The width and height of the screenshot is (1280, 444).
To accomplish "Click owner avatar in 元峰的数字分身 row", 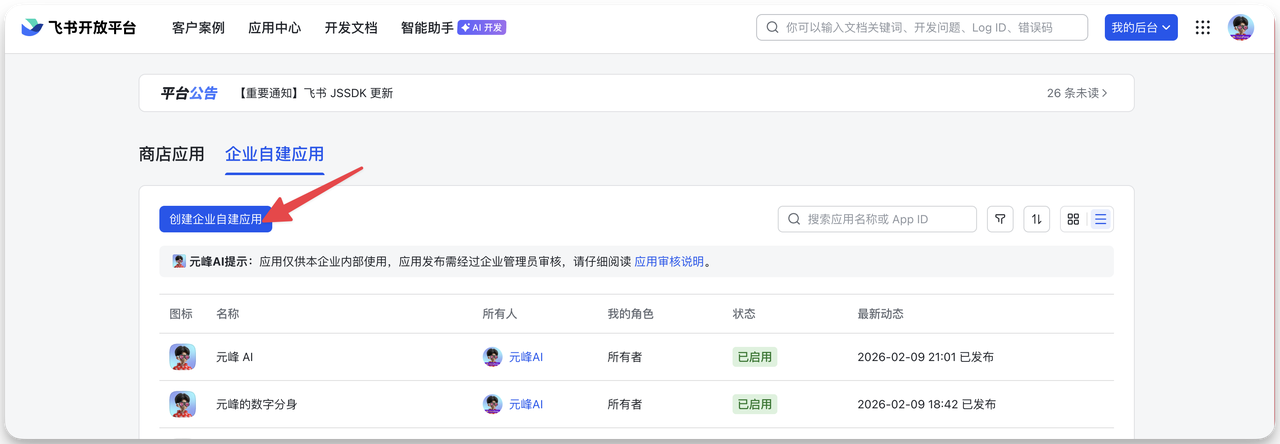I will click(x=492, y=405).
